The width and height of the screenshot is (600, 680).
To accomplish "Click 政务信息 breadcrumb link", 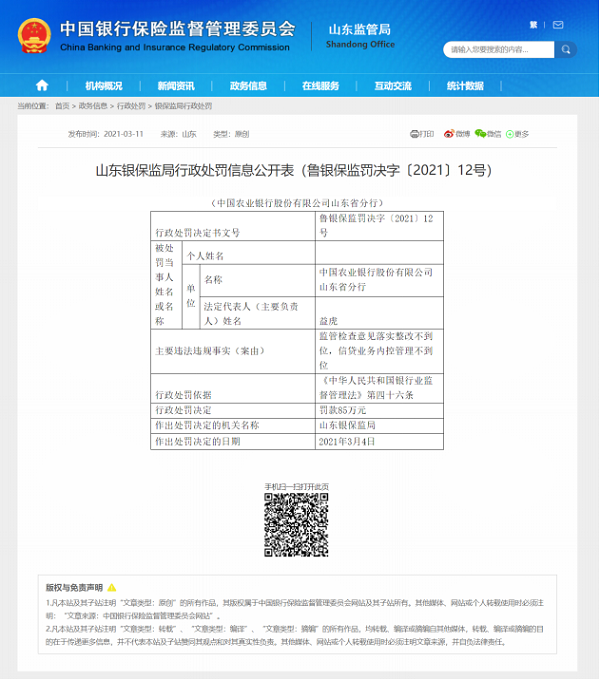I will (93, 106).
